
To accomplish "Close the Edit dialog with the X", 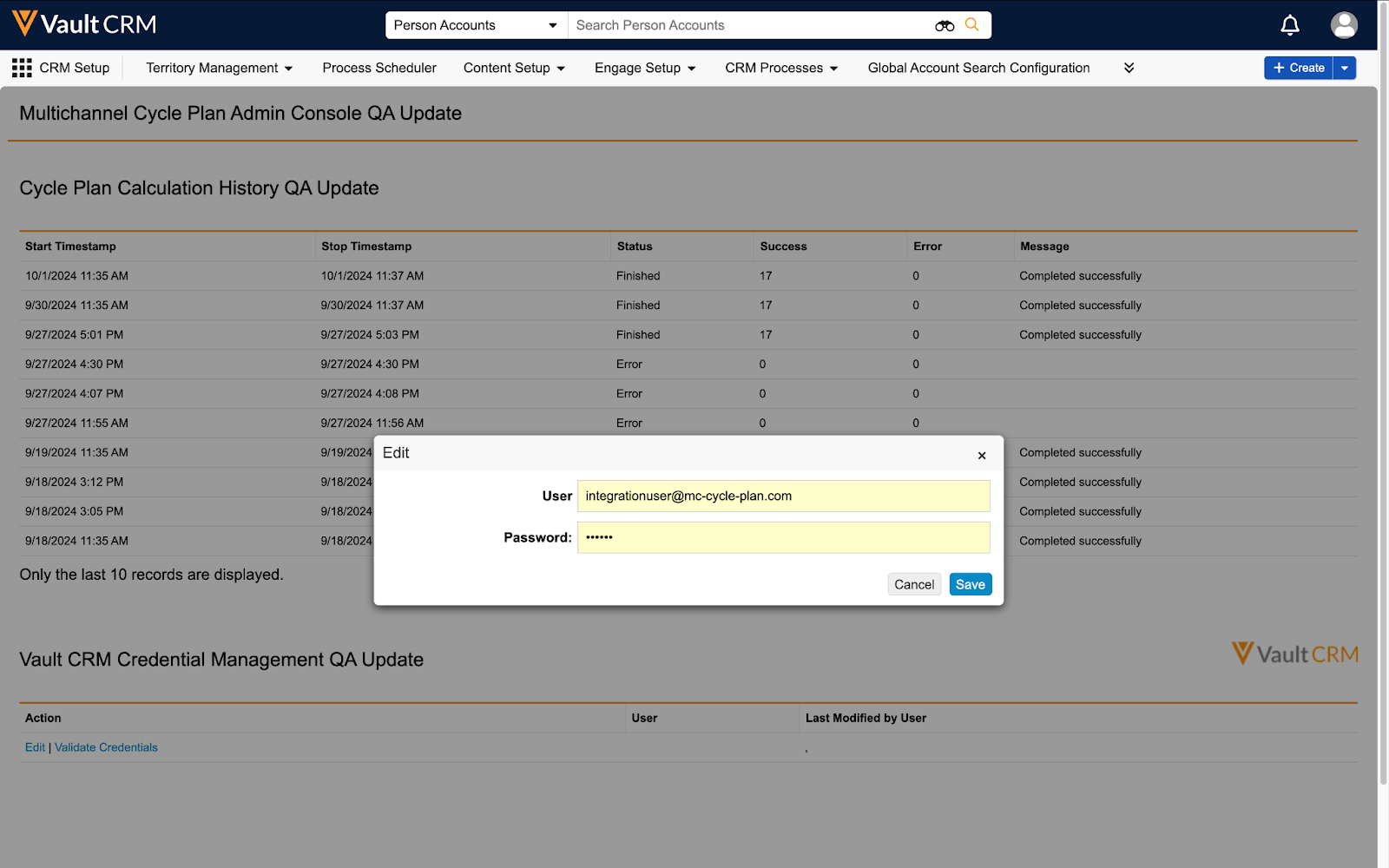I will click(x=982, y=456).
